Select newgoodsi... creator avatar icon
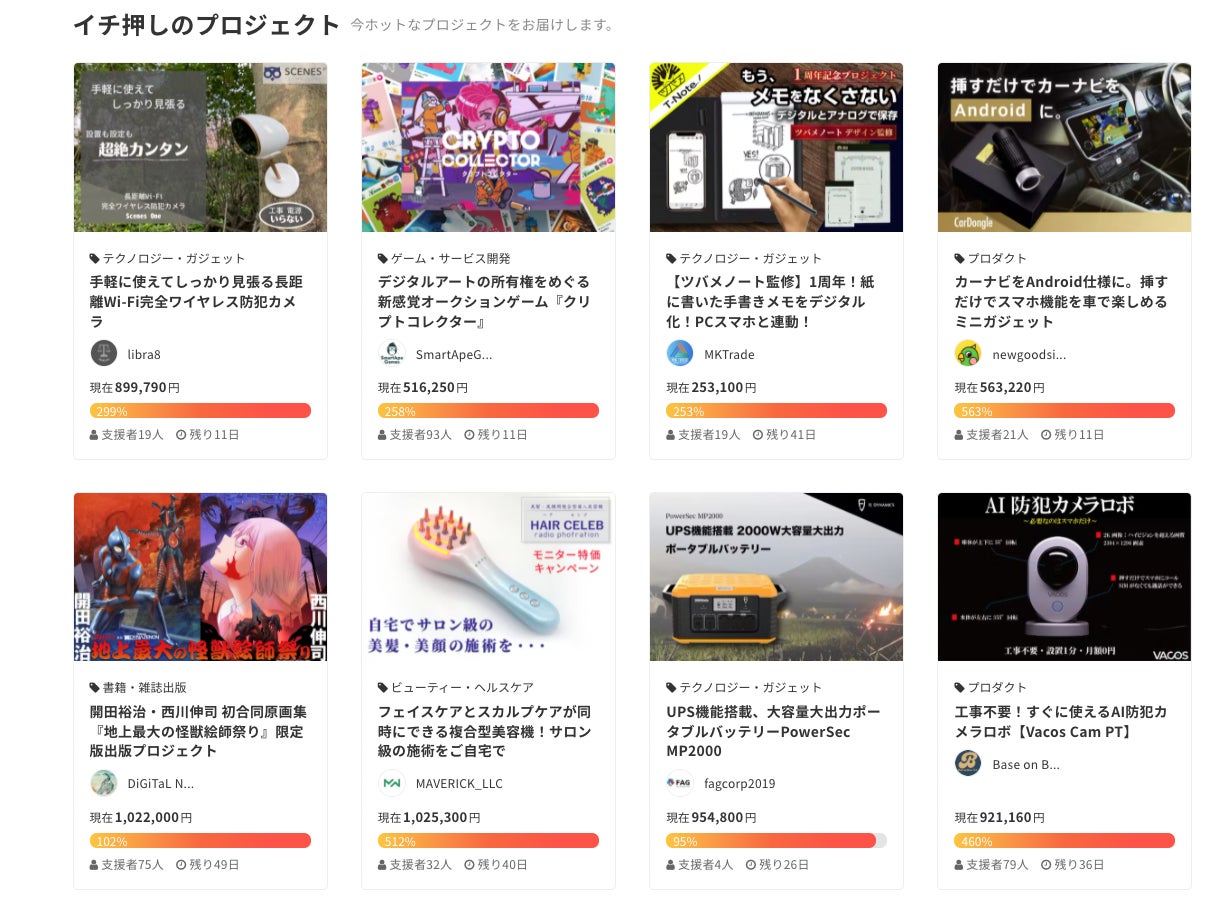Viewport: 1220px width, 915px height. pyautogui.click(x=968, y=353)
